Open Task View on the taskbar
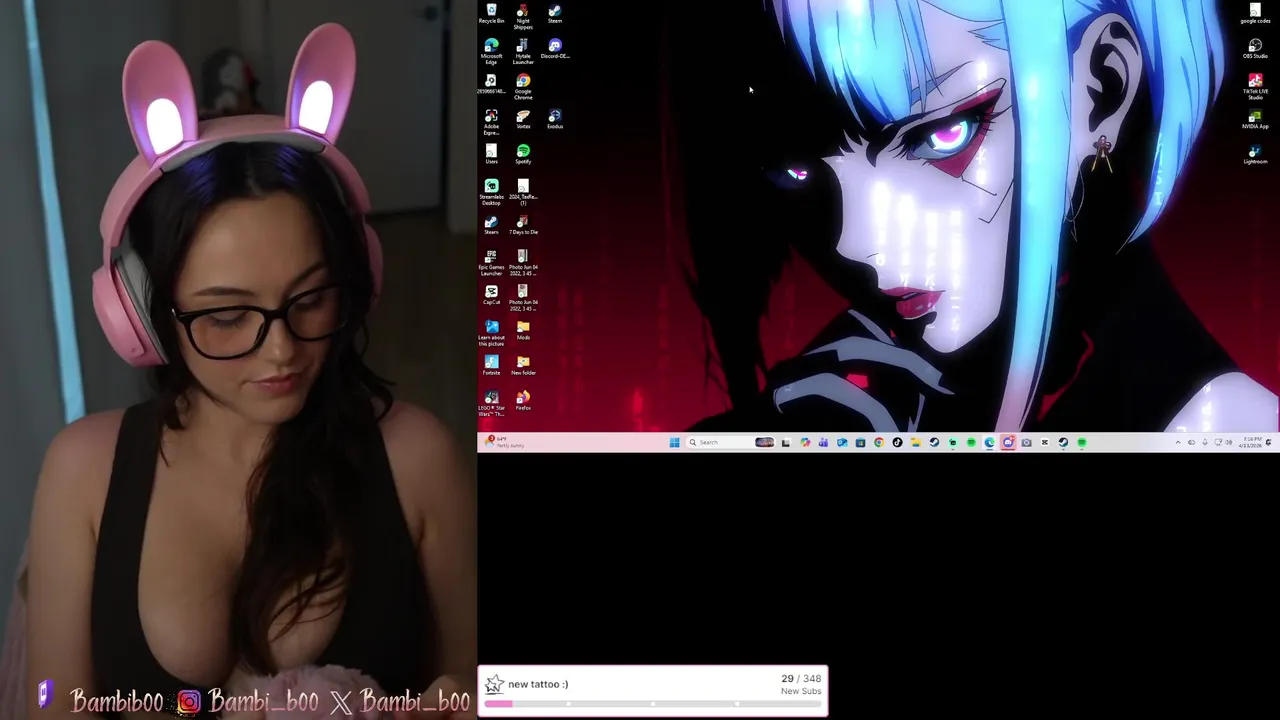 pos(786,442)
